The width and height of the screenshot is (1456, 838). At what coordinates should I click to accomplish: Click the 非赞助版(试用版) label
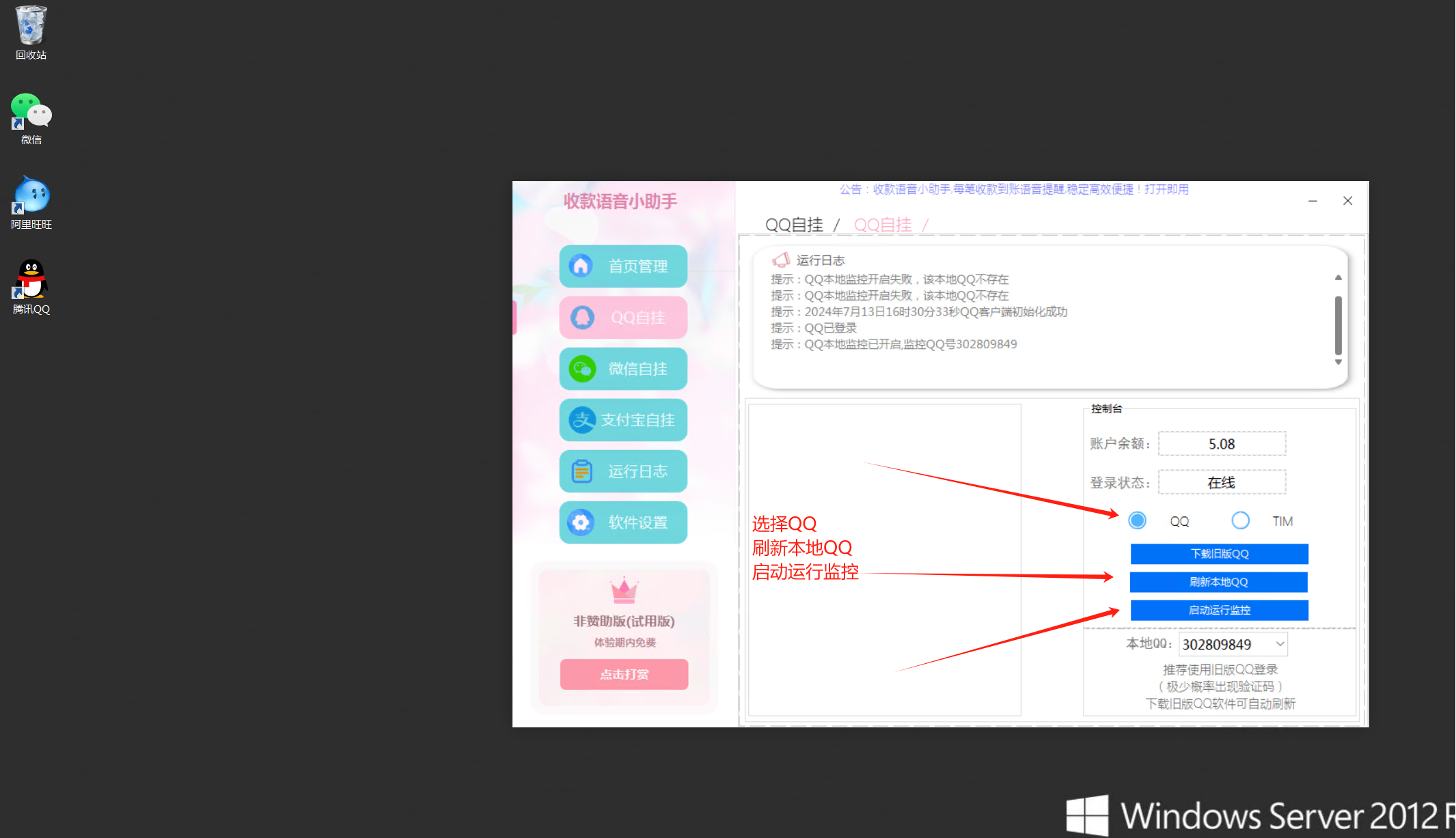tap(624, 621)
